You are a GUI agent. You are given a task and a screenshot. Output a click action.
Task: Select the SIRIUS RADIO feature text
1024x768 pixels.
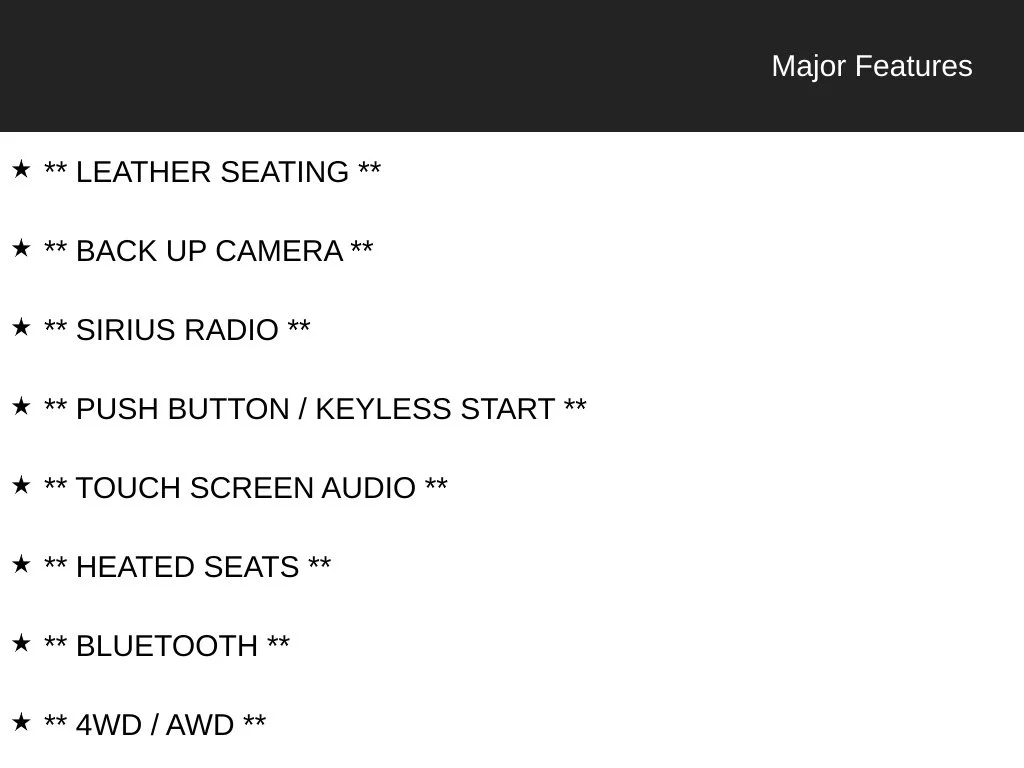point(177,330)
